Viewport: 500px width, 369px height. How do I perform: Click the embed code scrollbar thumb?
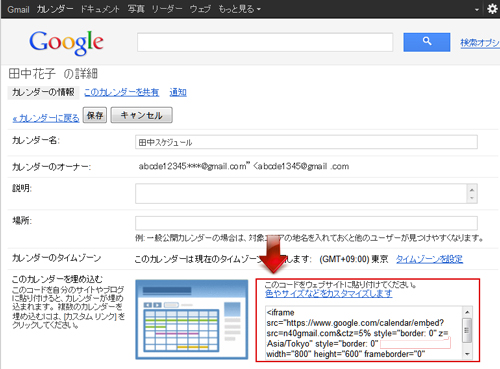tap(467, 330)
